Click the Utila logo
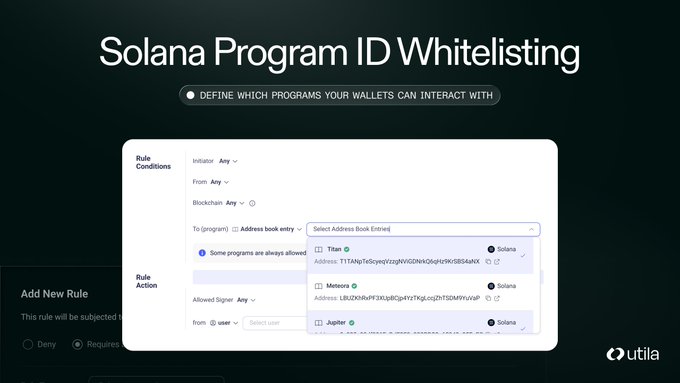 [633, 354]
